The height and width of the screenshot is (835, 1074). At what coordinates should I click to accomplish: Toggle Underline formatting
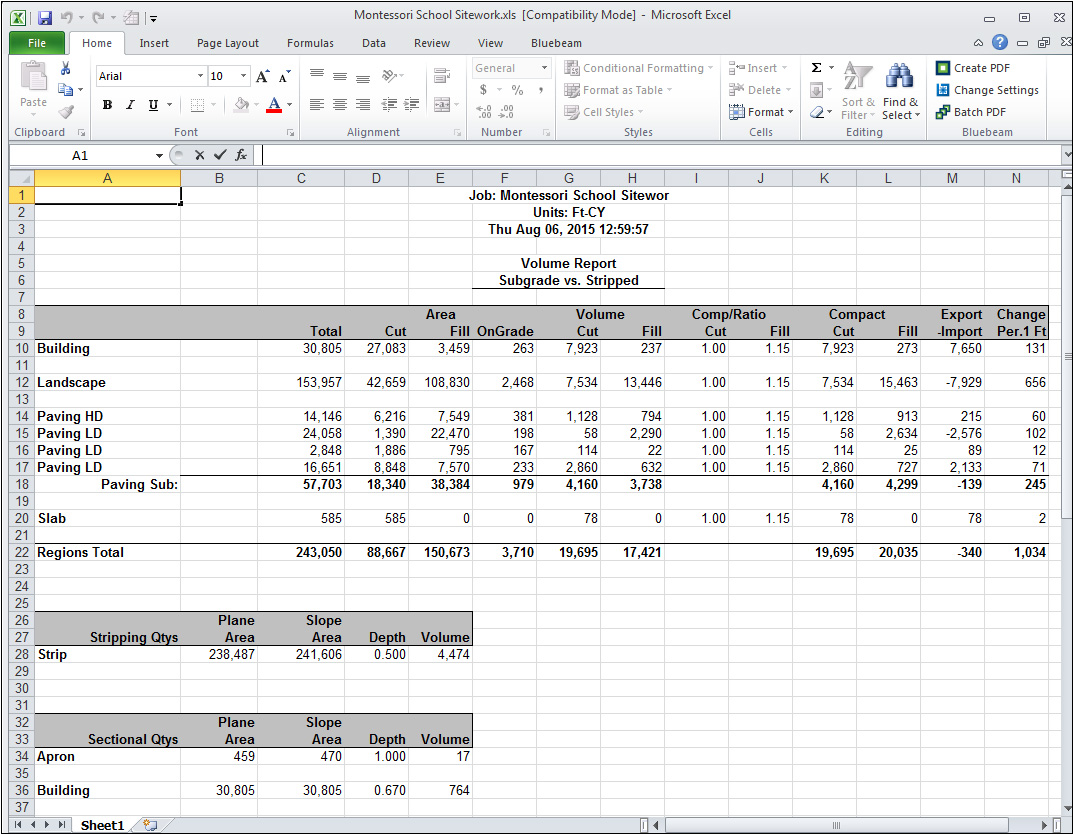coord(153,105)
